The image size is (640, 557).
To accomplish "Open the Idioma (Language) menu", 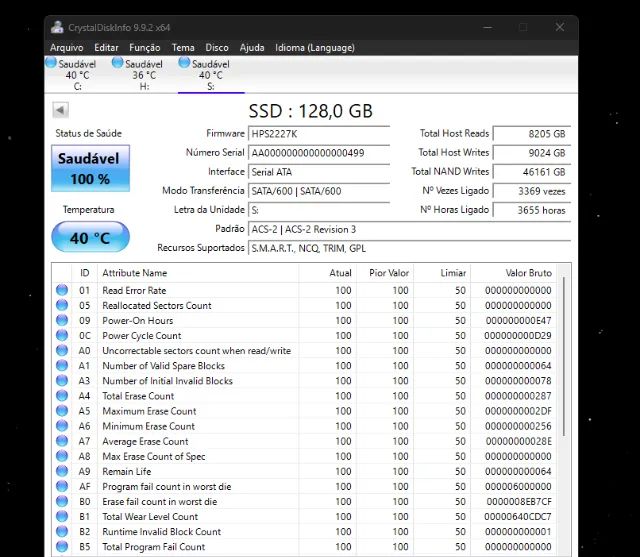I will click(315, 48).
